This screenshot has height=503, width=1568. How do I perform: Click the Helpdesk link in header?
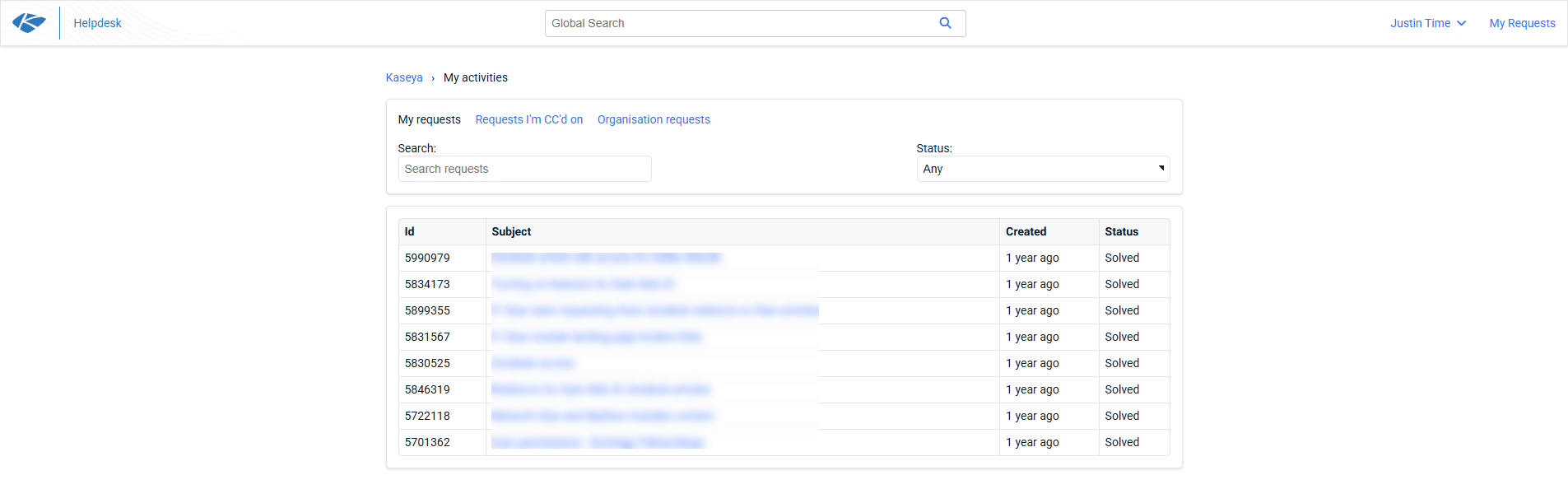(97, 23)
